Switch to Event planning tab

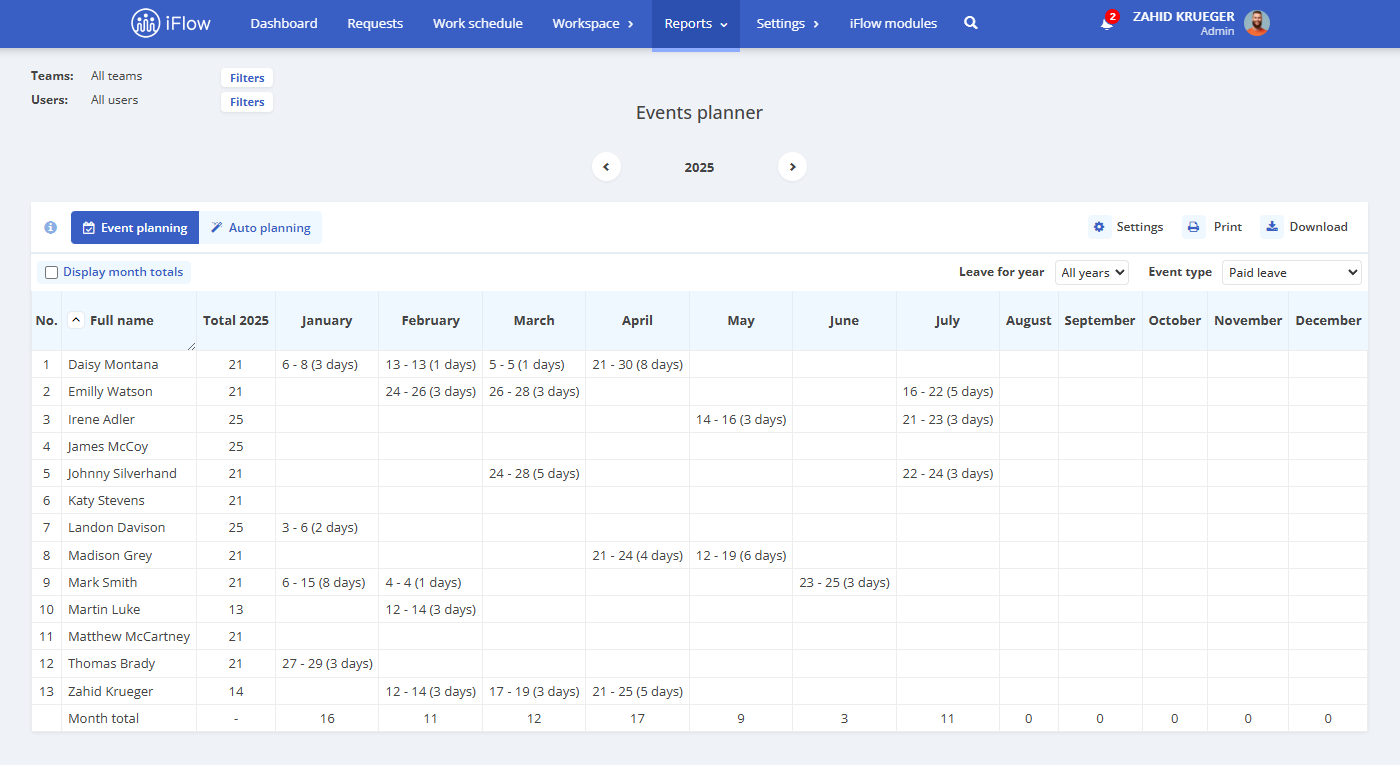tap(135, 228)
